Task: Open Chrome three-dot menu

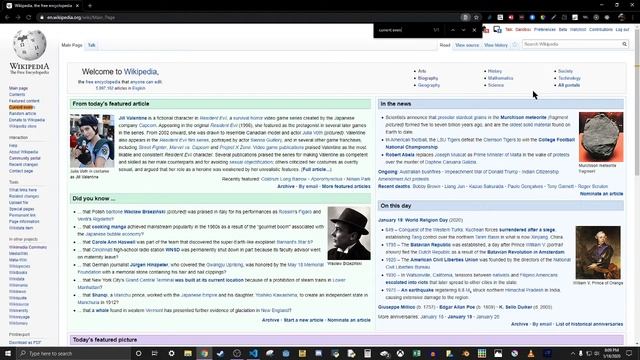Action: pos(633,18)
